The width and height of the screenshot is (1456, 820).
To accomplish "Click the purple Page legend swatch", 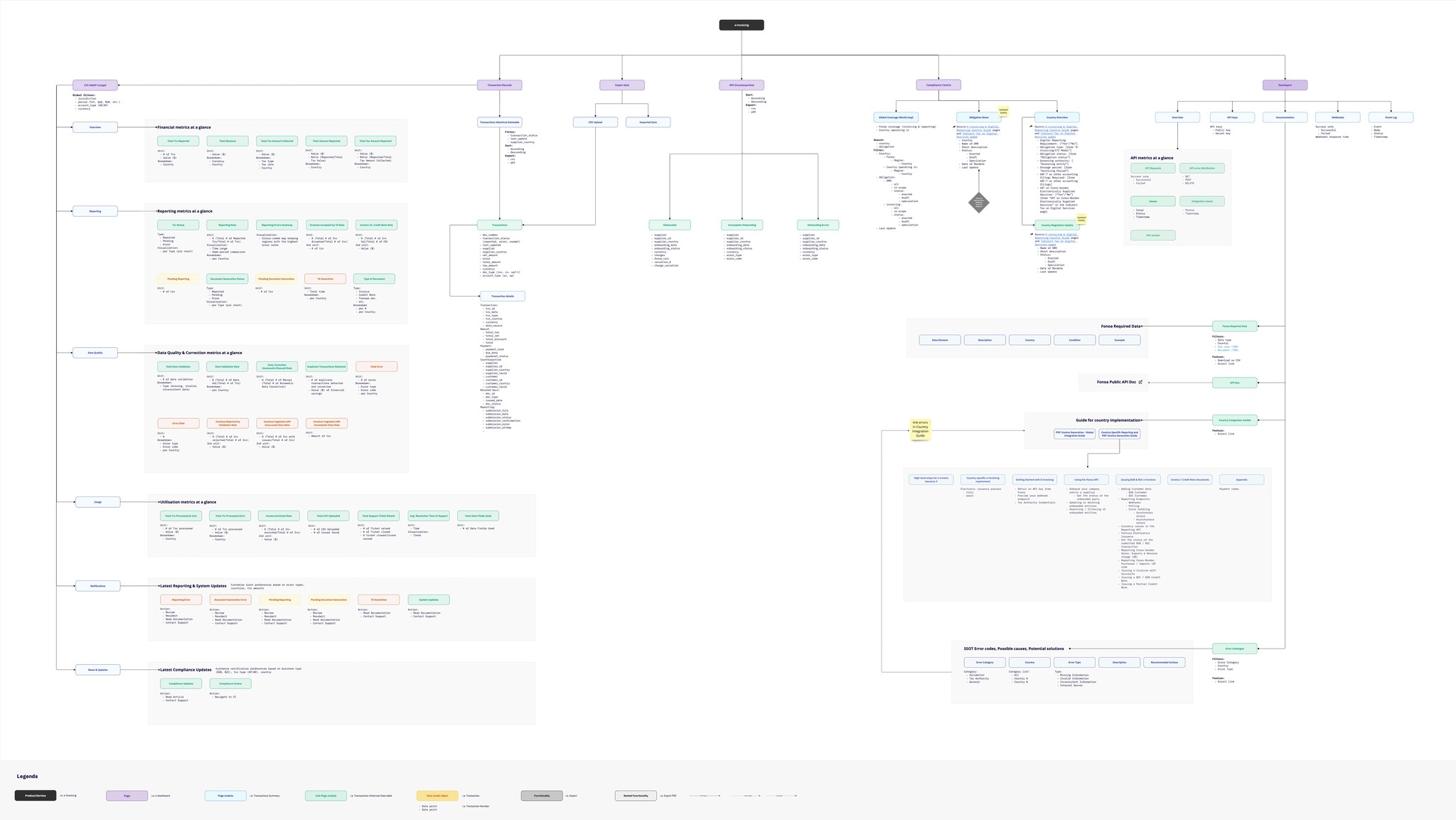I will (127, 796).
